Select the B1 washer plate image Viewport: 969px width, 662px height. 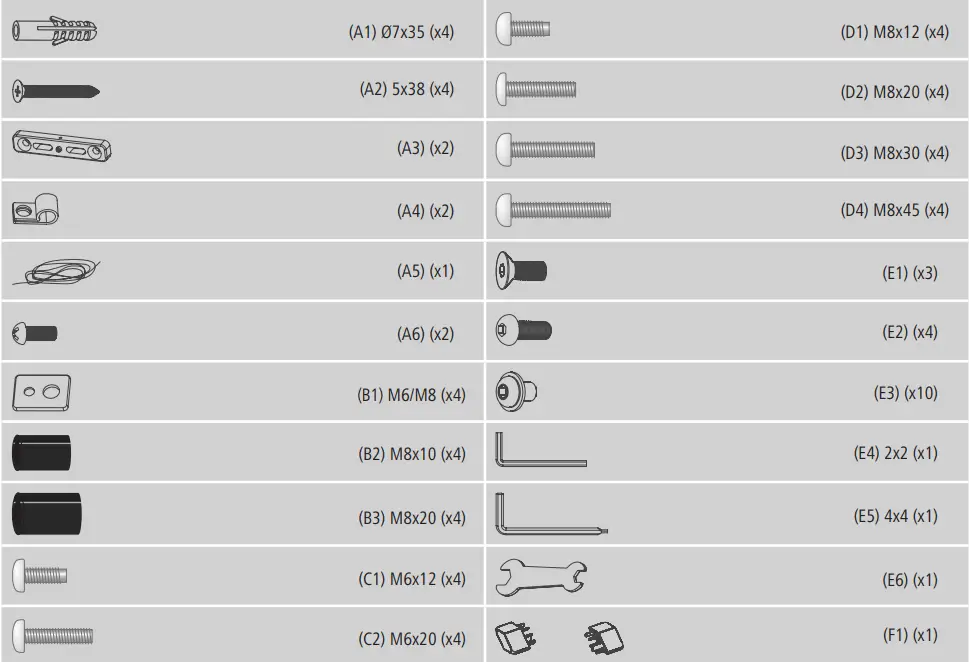pyautogui.click(x=43, y=393)
